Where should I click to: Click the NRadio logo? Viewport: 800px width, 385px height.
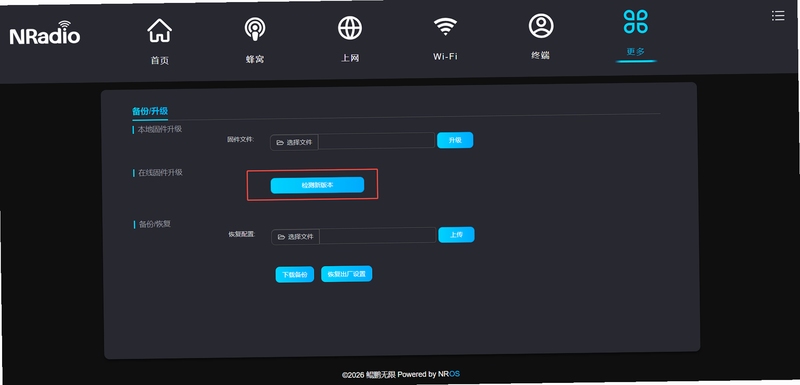(45, 33)
